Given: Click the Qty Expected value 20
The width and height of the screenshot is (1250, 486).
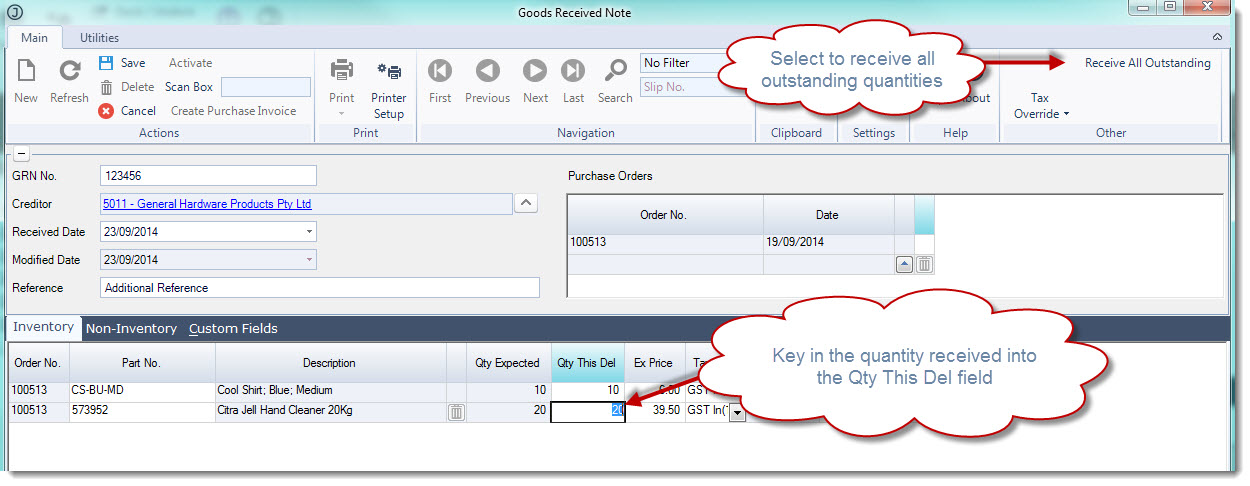Looking at the screenshot, I should 508,411.
